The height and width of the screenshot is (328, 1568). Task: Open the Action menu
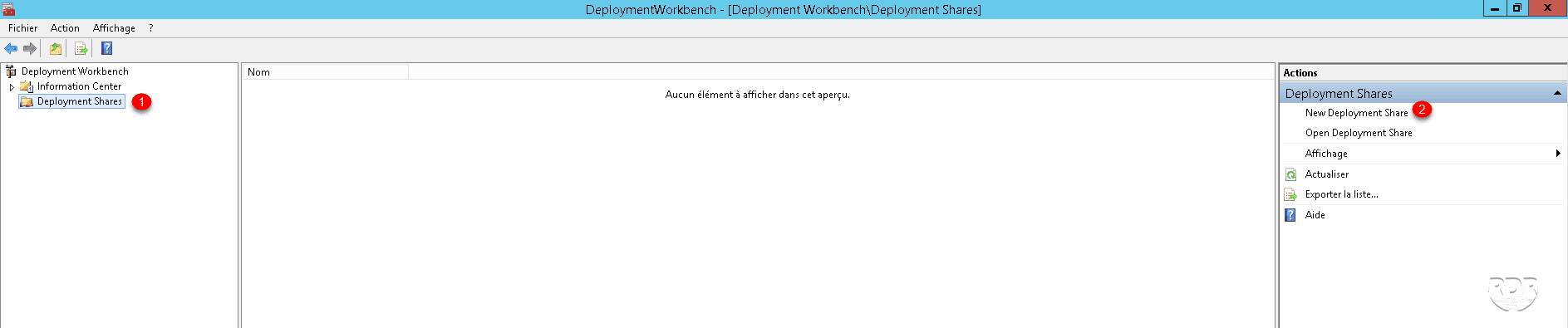tap(65, 28)
